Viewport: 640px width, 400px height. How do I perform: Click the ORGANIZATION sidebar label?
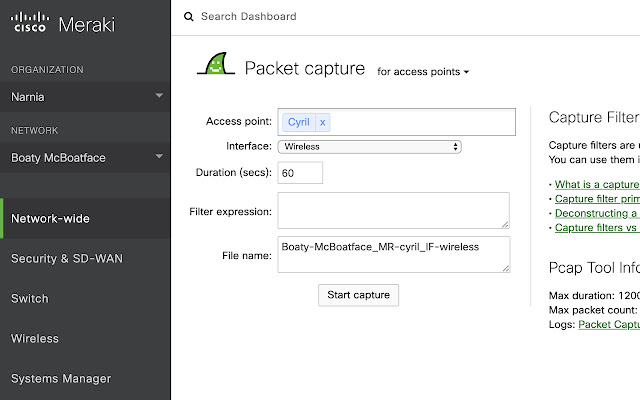(x=47, y=70)
